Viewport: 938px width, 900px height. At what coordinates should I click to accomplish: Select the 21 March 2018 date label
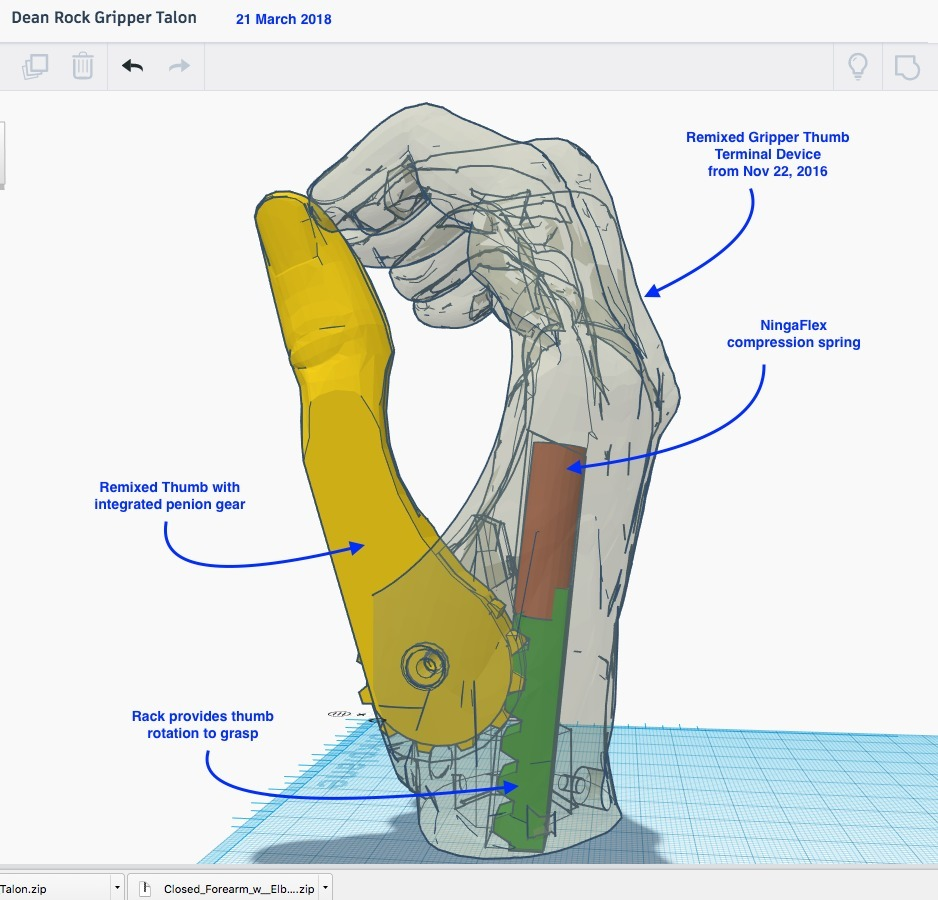(283, 19)
